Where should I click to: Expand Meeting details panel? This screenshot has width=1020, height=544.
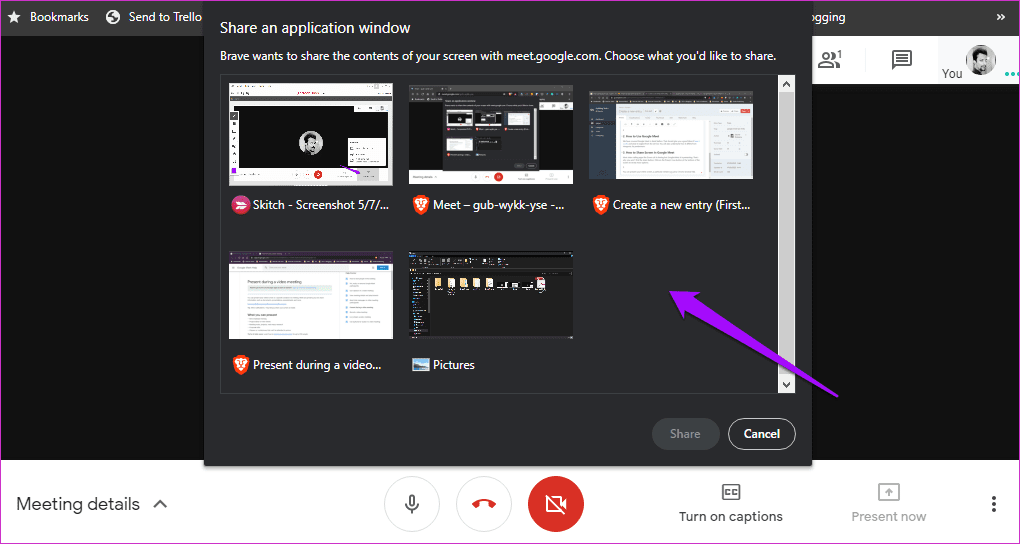click(x=92, y=504)
